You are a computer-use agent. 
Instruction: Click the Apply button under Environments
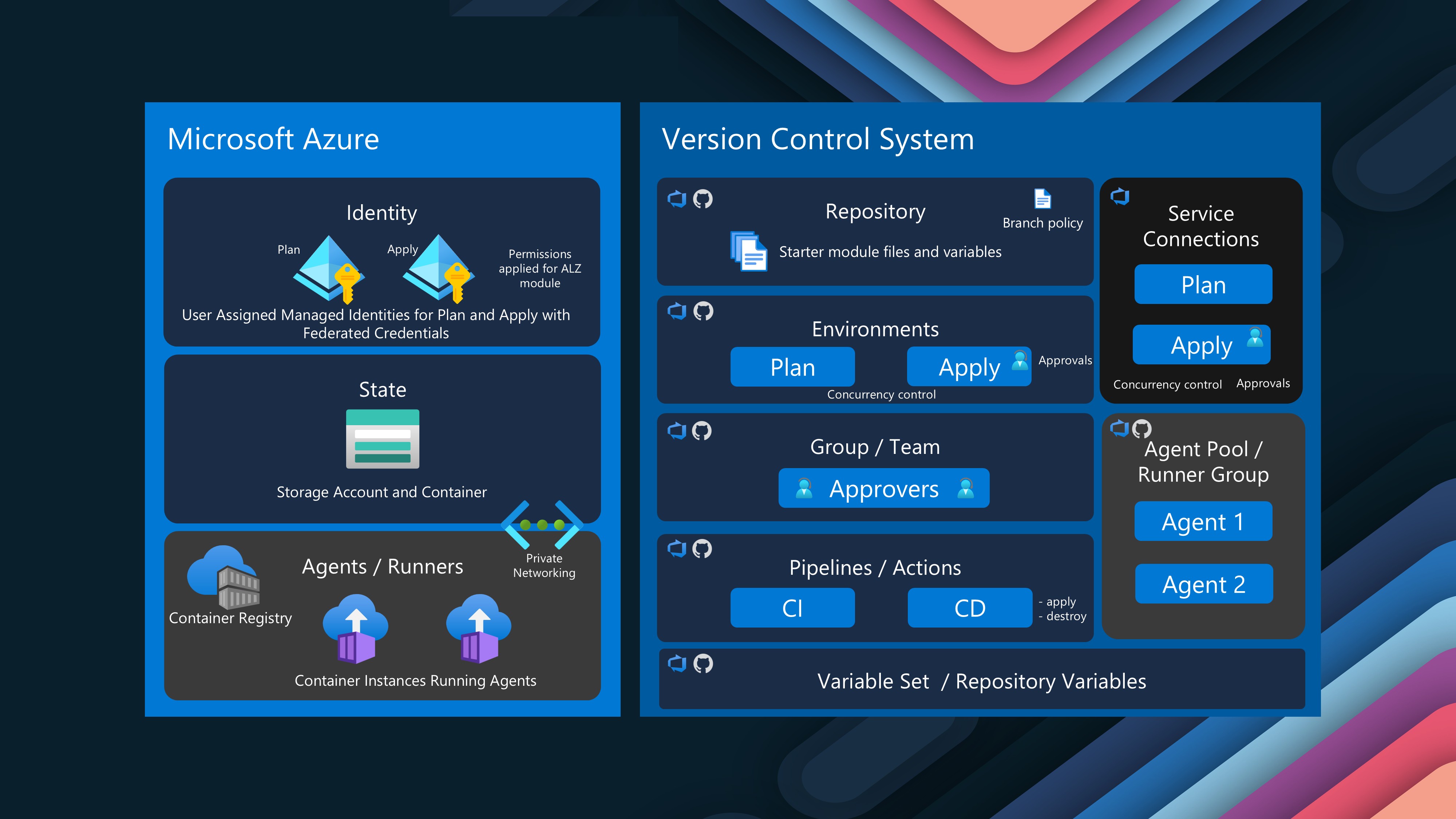[969, 367]
